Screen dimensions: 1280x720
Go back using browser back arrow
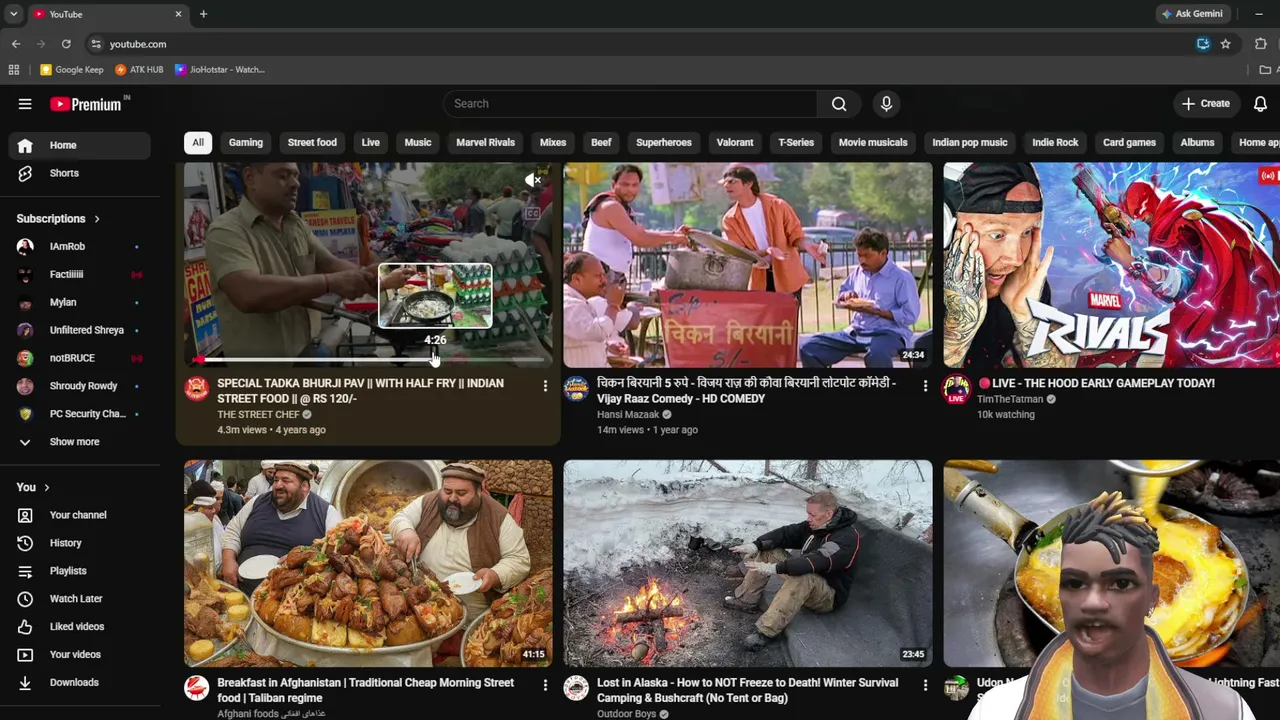(16, 44)
